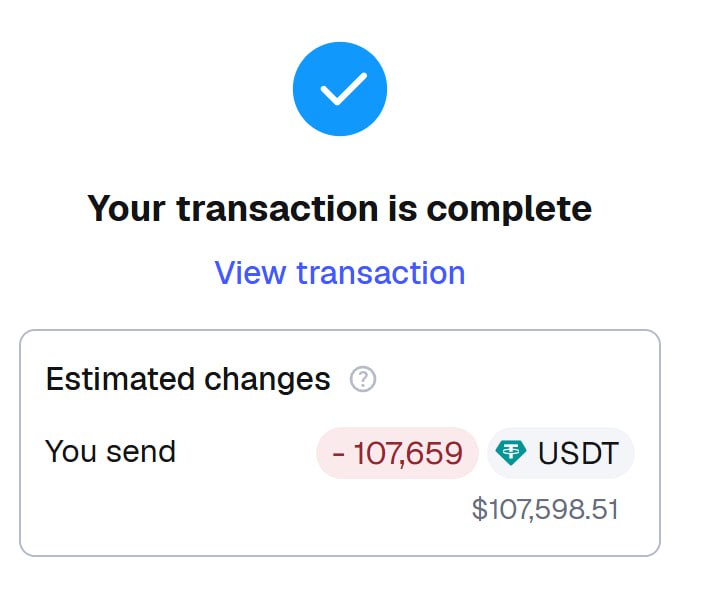
Task: Open the Estimated changes help tooltip
Action: 363,380
